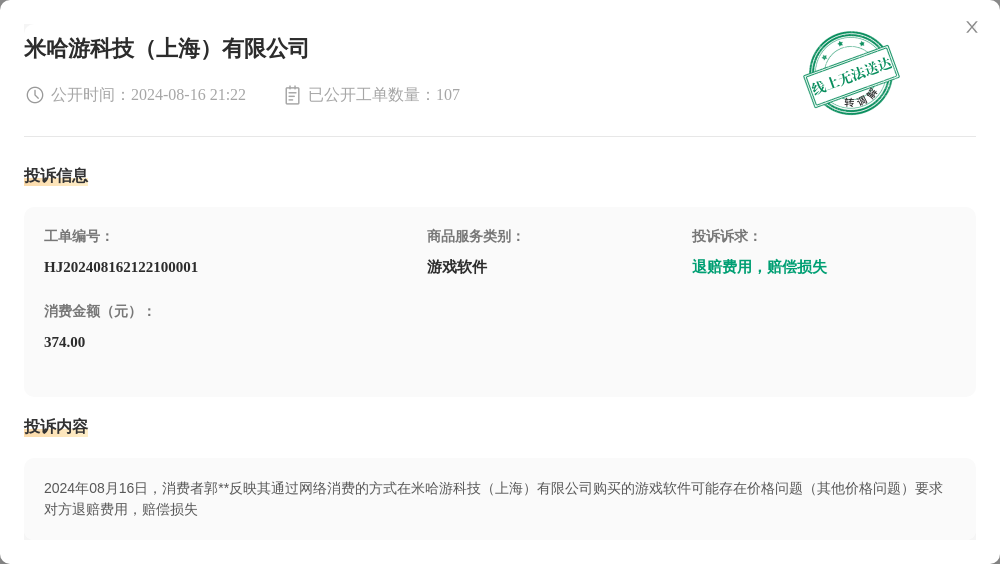The width and height of the screenshot is (1000, 564).
Task: Click the 投诉内容 section heading
Action: 56,426
